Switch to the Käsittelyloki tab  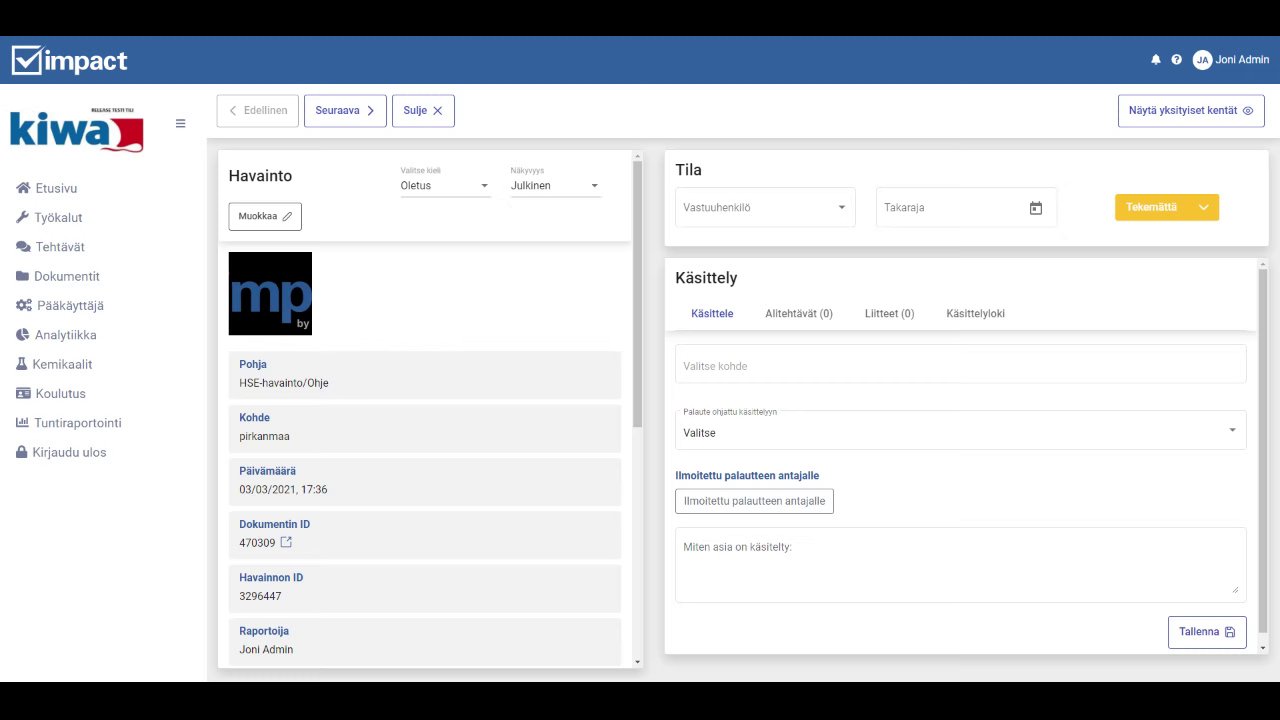(975, 313)
